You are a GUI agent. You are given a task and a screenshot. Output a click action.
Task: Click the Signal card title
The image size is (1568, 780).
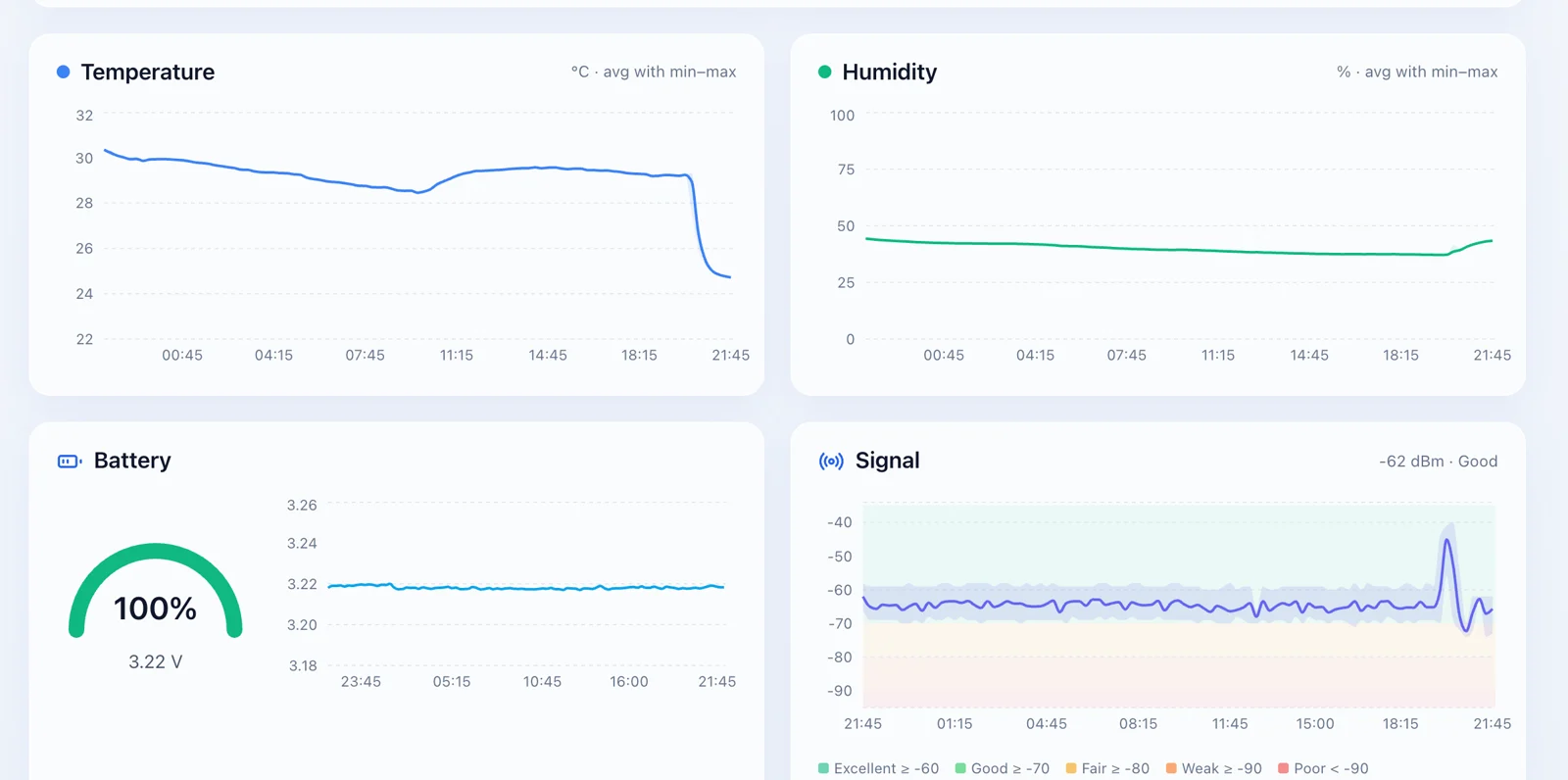(x=888, y=461)
